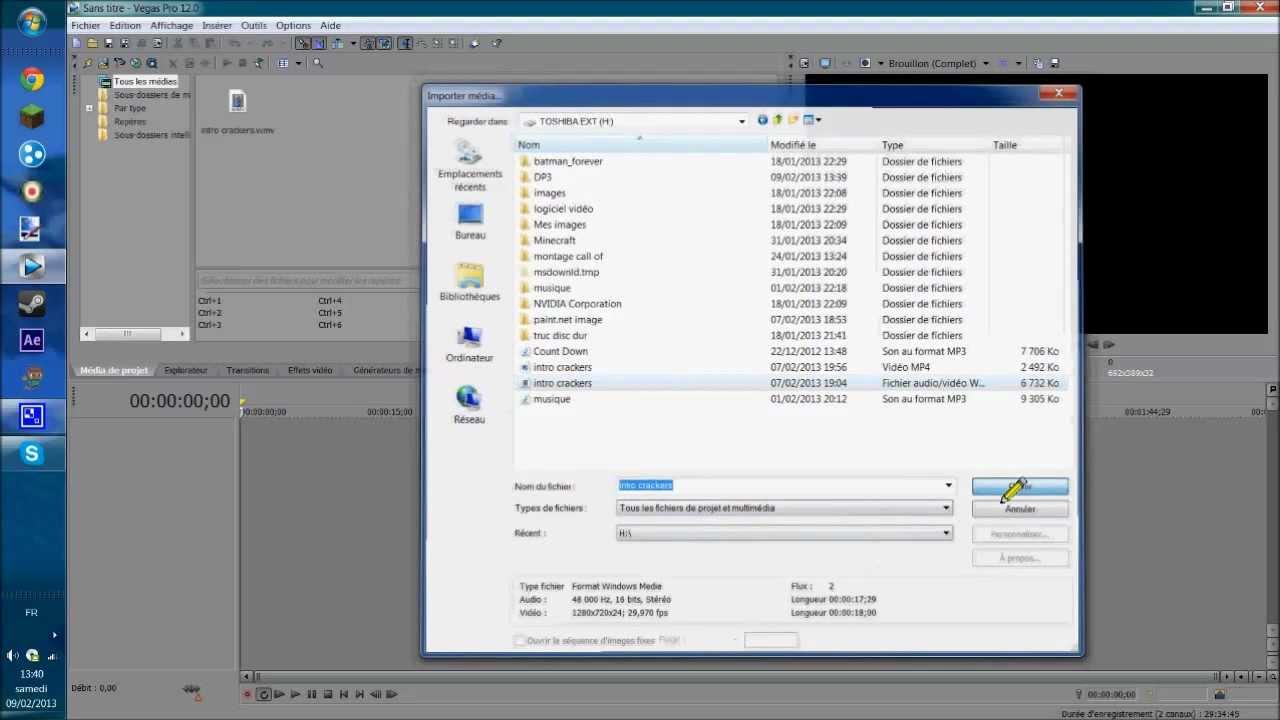
Task: Click the New project toolbar icon
Action: coord(76,43)
